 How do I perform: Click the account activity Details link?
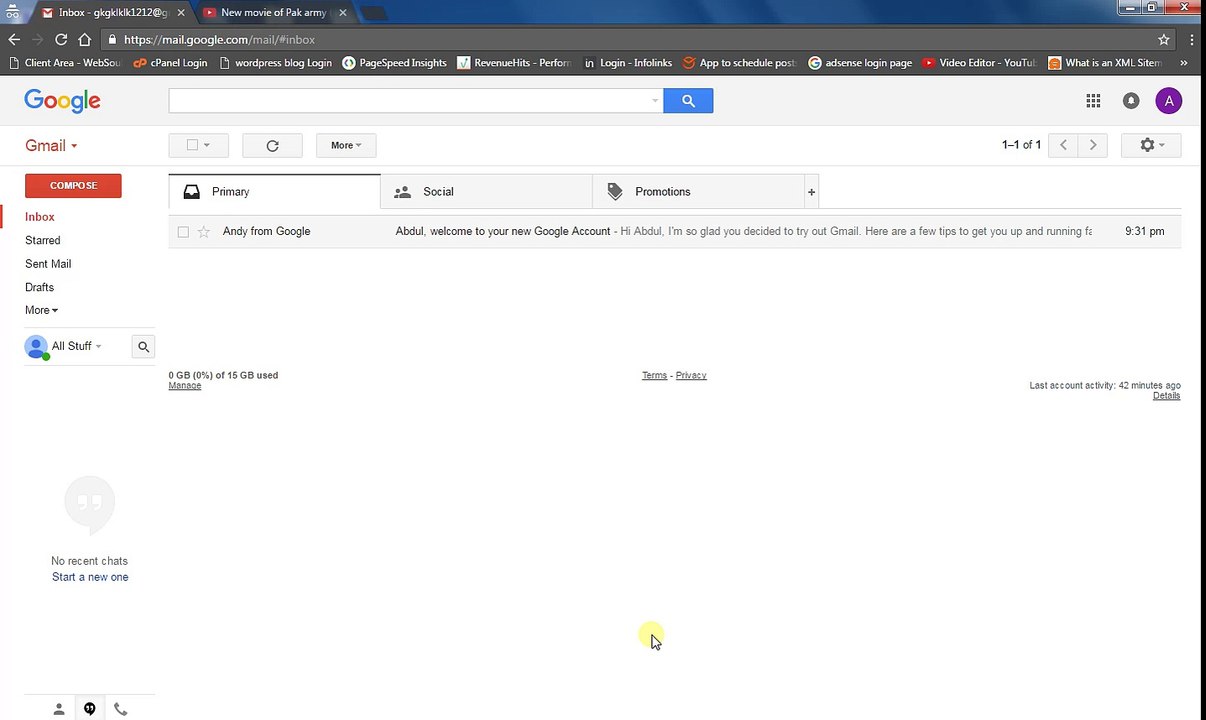tap(1166, 396)
